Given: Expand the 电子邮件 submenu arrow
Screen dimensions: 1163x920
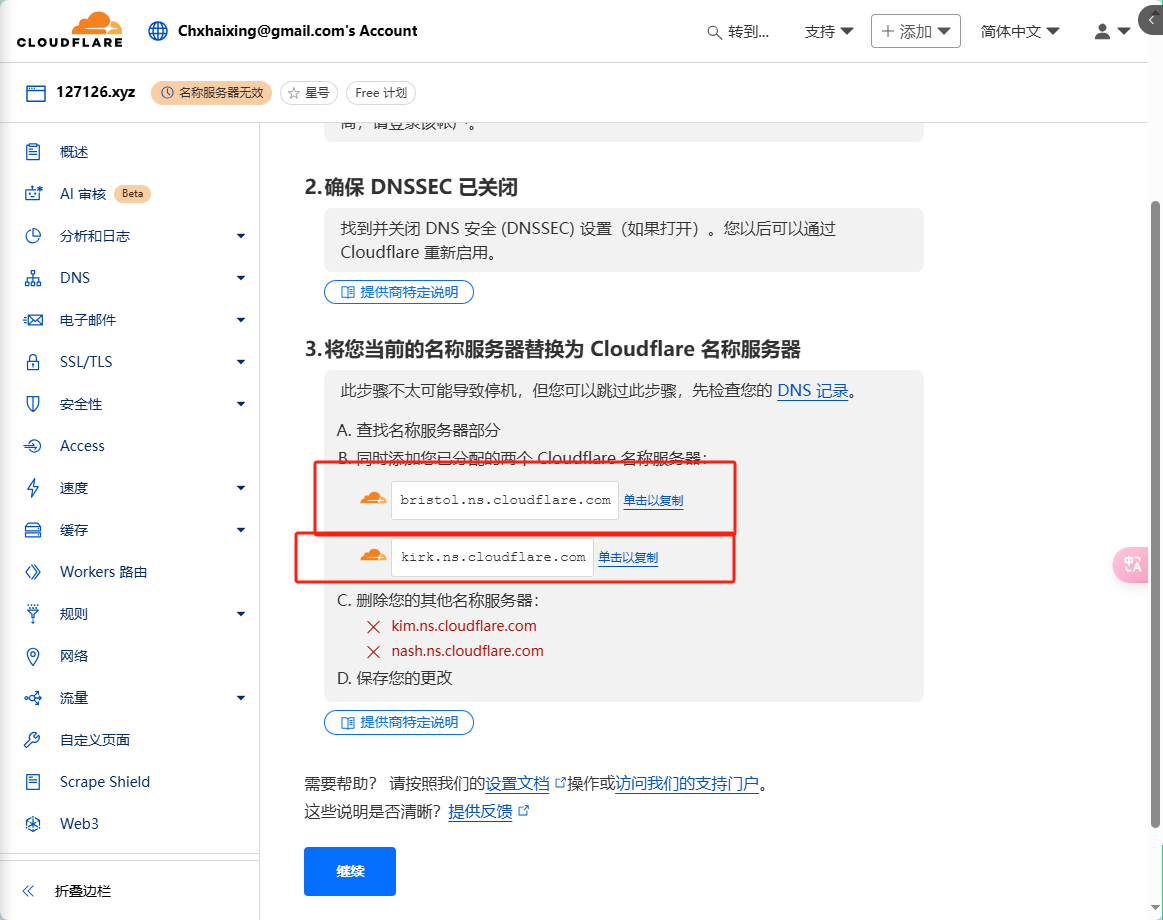Looking at the screenshot, I should click(240, 320).
